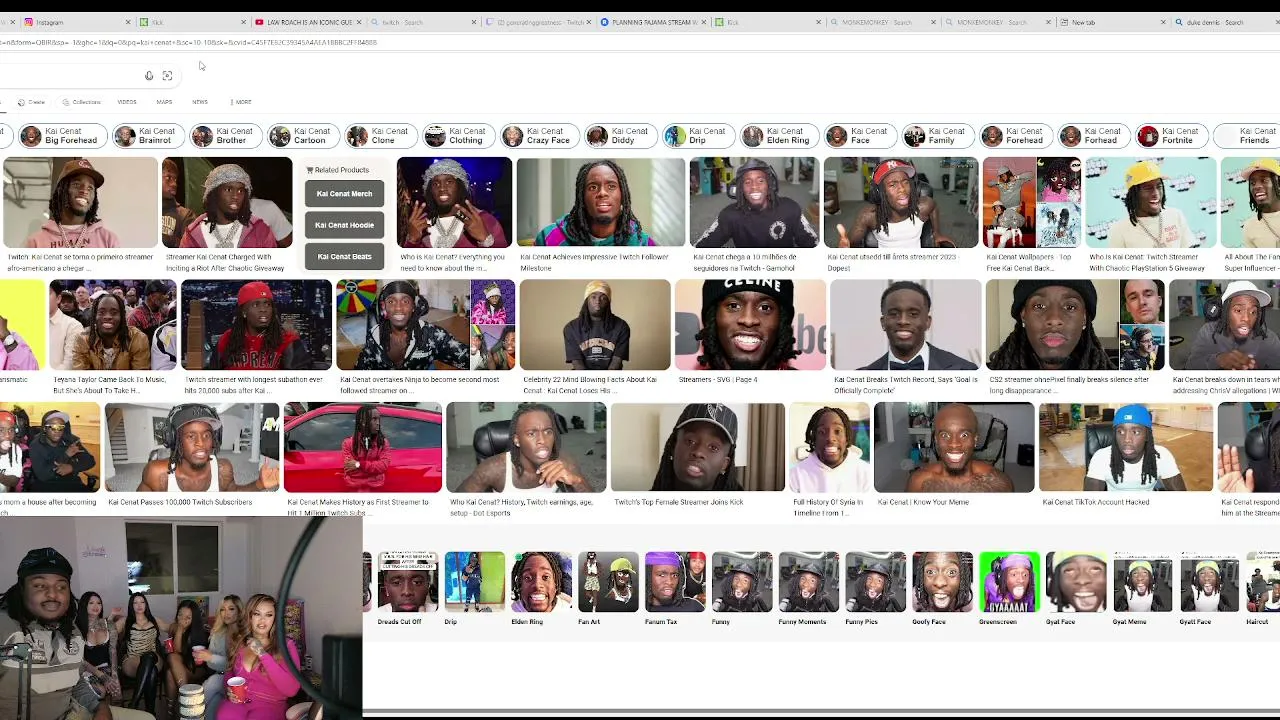Click the visual search camera icon

(167, 76)
